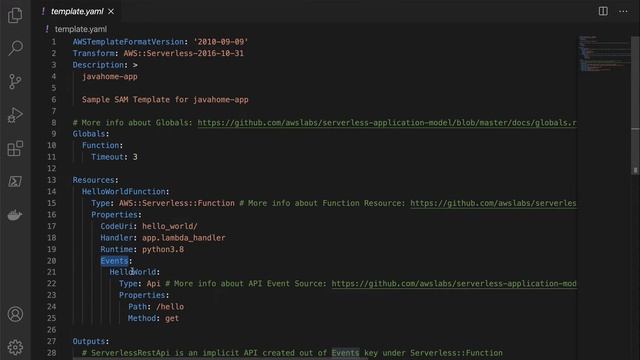The width and height of the screenshot is (640, 360).
Task: Click the '2010-09-09' version string
Action: pyautogui.click(x=221, y=42)
